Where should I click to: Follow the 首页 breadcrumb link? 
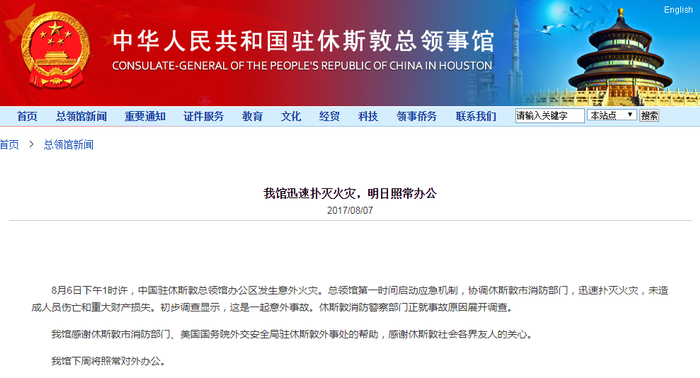click(x=9, y=145)
